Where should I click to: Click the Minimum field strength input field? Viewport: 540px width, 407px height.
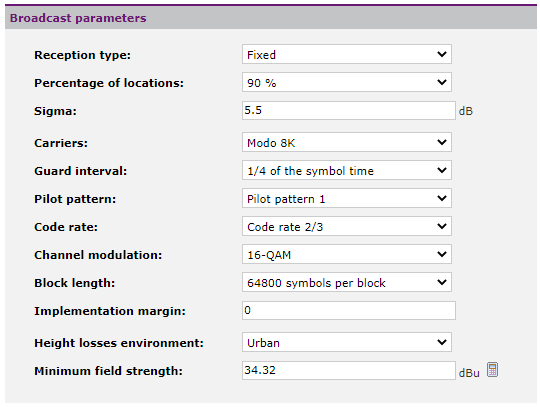349,371
